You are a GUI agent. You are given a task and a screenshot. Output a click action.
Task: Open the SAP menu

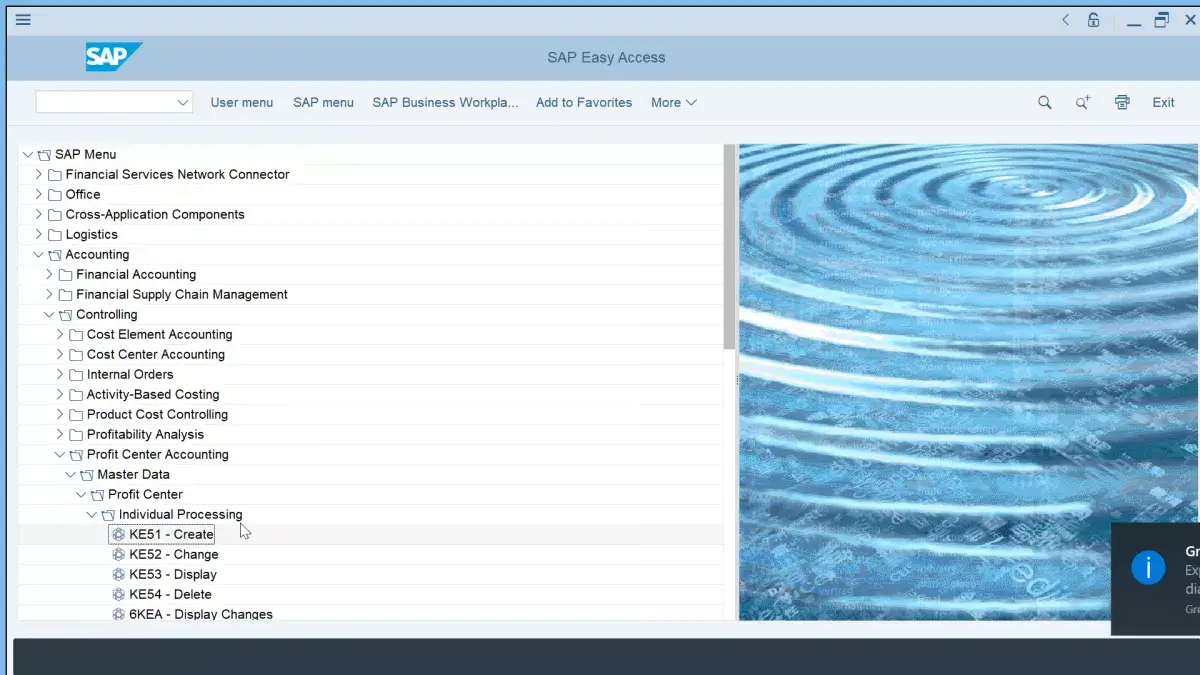(x=323, y=102)
